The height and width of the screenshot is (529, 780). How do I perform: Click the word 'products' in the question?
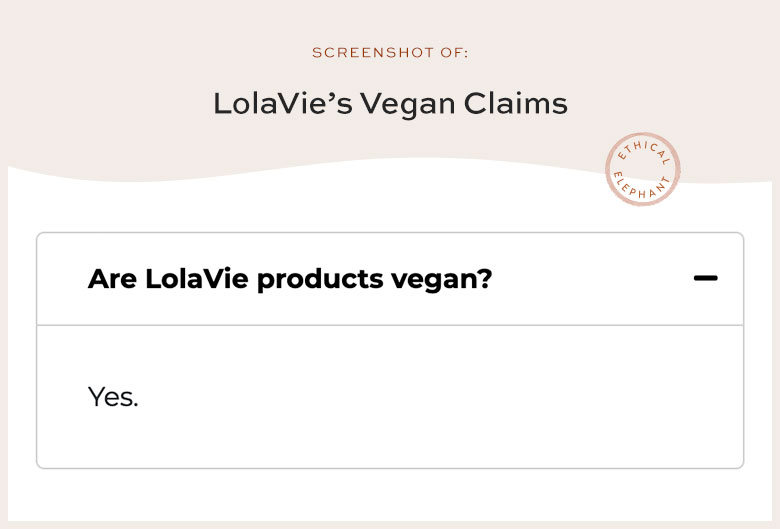[320, 279]
